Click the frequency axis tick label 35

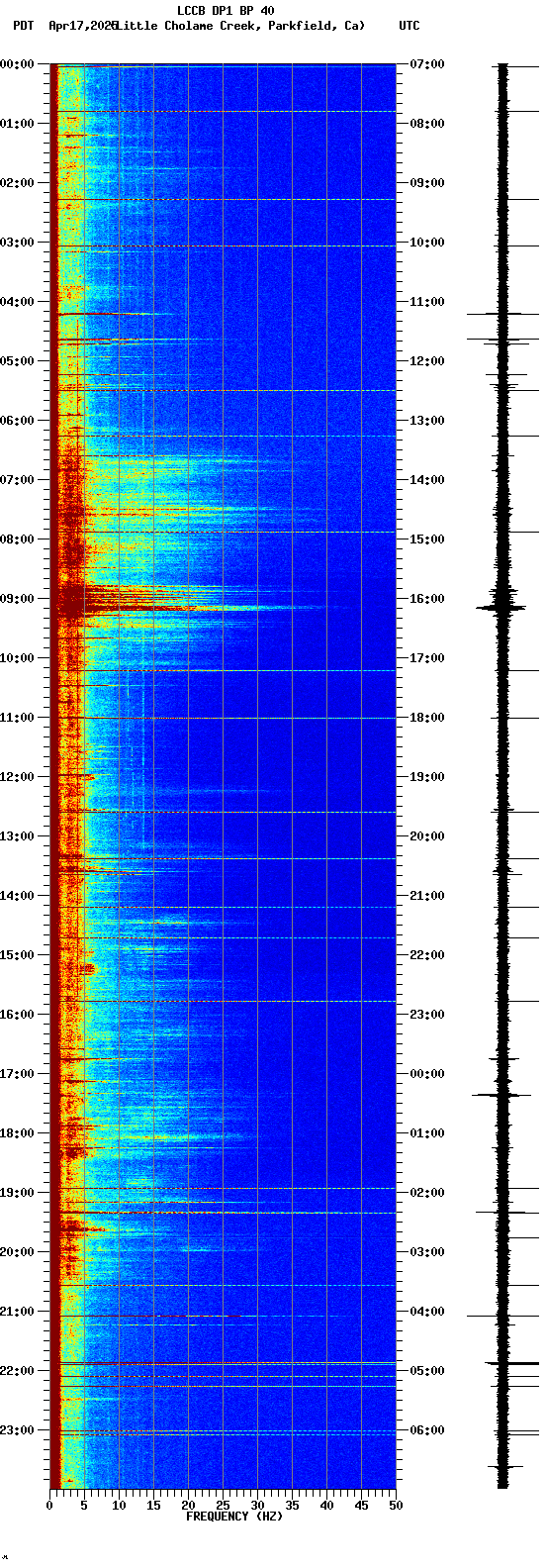tap(292, 1506)
